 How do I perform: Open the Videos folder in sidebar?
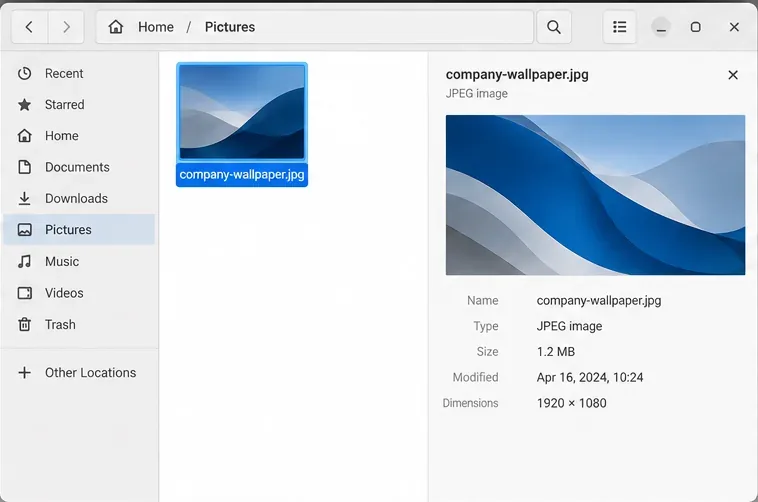tap(79, 293)
